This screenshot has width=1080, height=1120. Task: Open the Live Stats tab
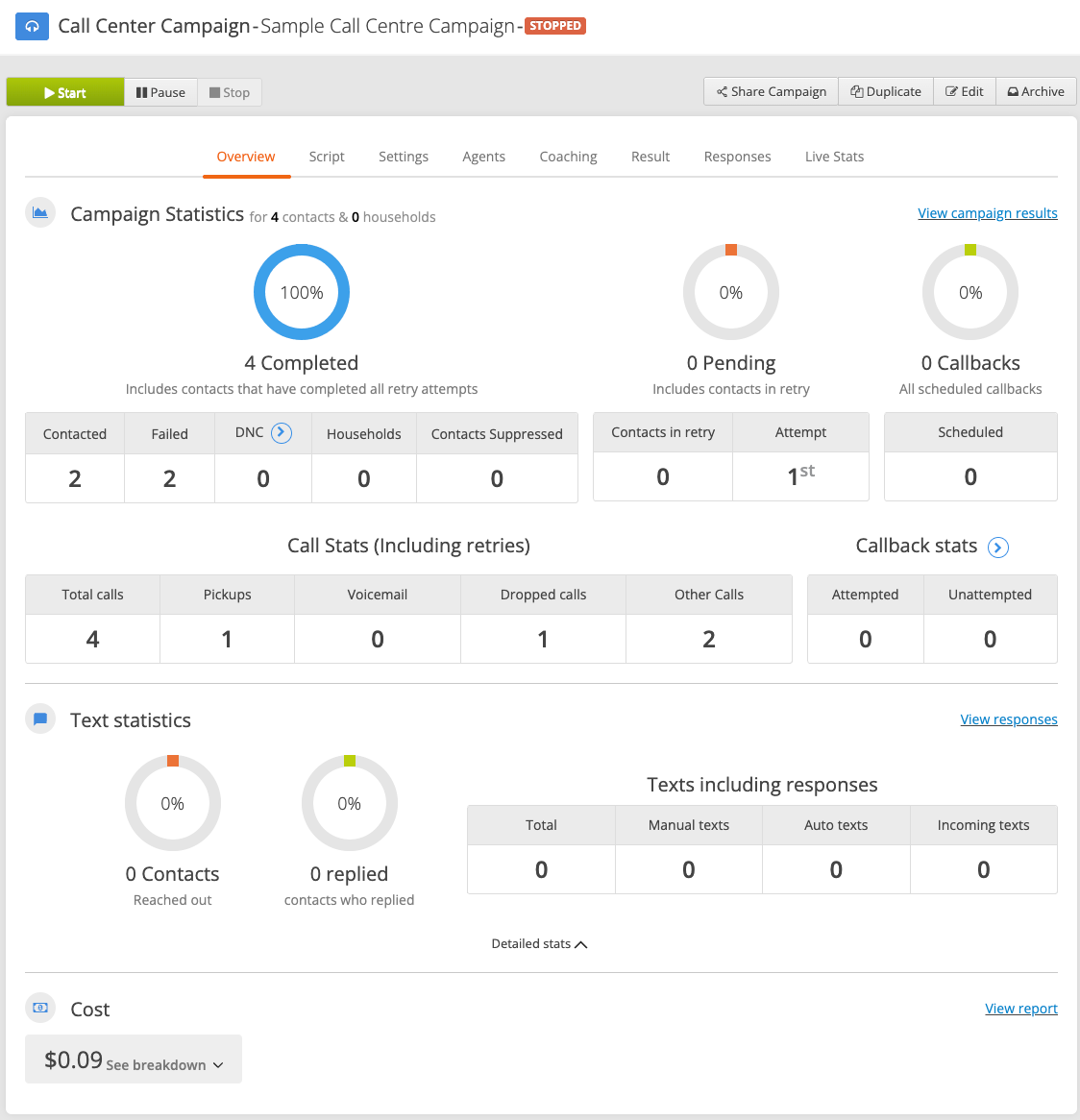[x=834, y=157]
